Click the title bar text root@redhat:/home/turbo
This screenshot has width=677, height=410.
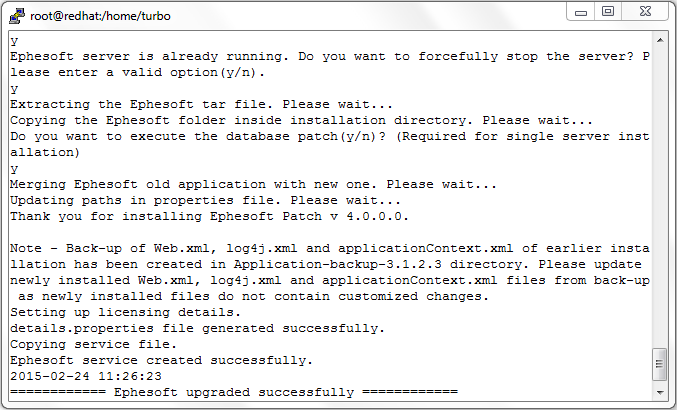100,16
